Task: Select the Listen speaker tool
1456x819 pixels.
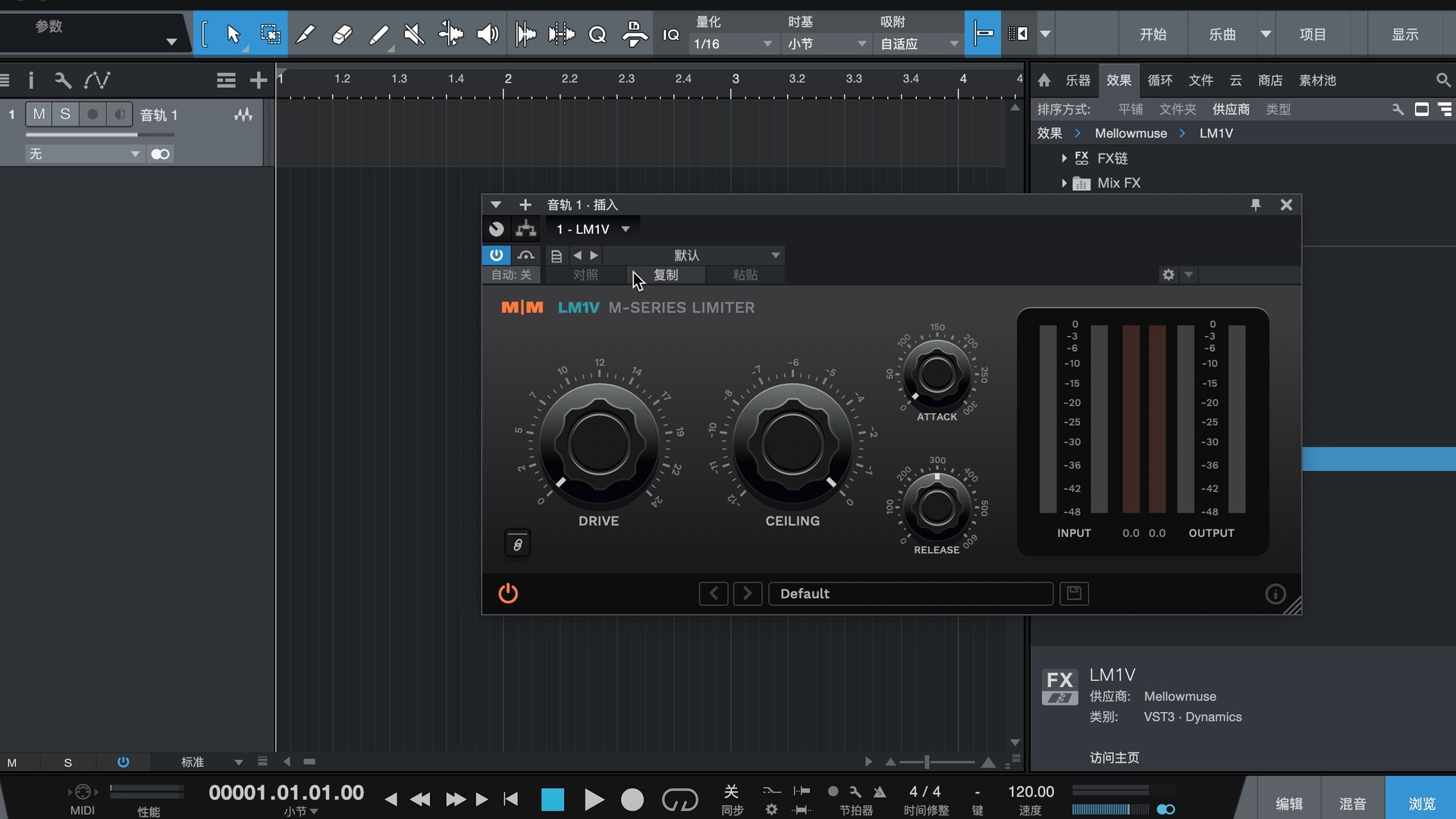Action: [x=488, y=34]
